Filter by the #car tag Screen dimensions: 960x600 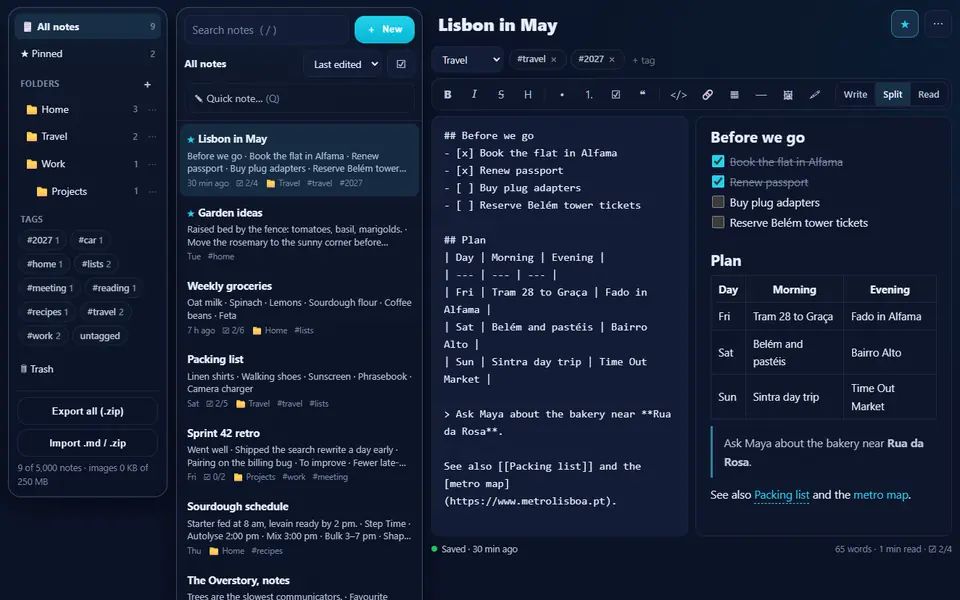click(91, 240)
